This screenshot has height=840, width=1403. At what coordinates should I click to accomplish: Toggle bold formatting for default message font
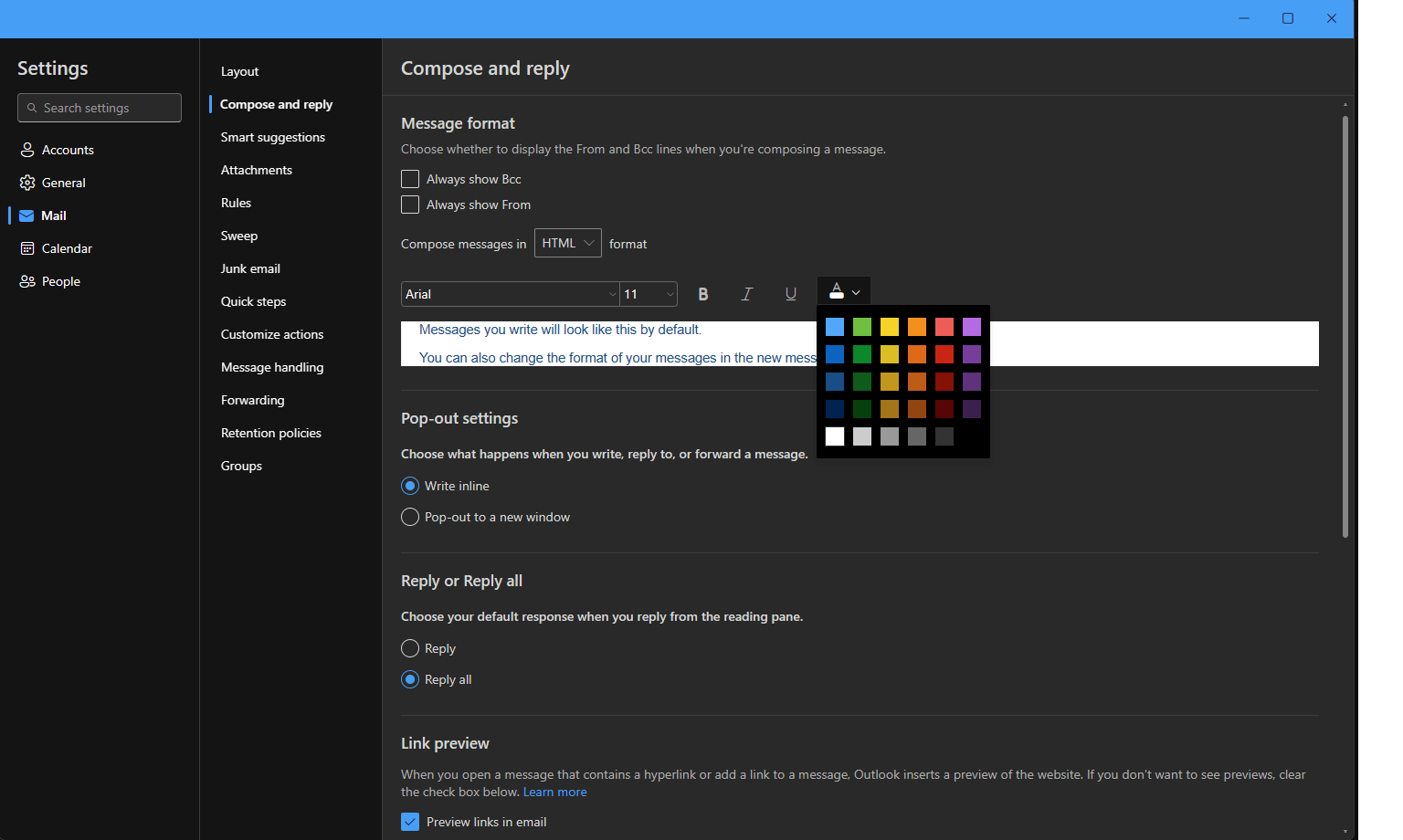[702, 293]
